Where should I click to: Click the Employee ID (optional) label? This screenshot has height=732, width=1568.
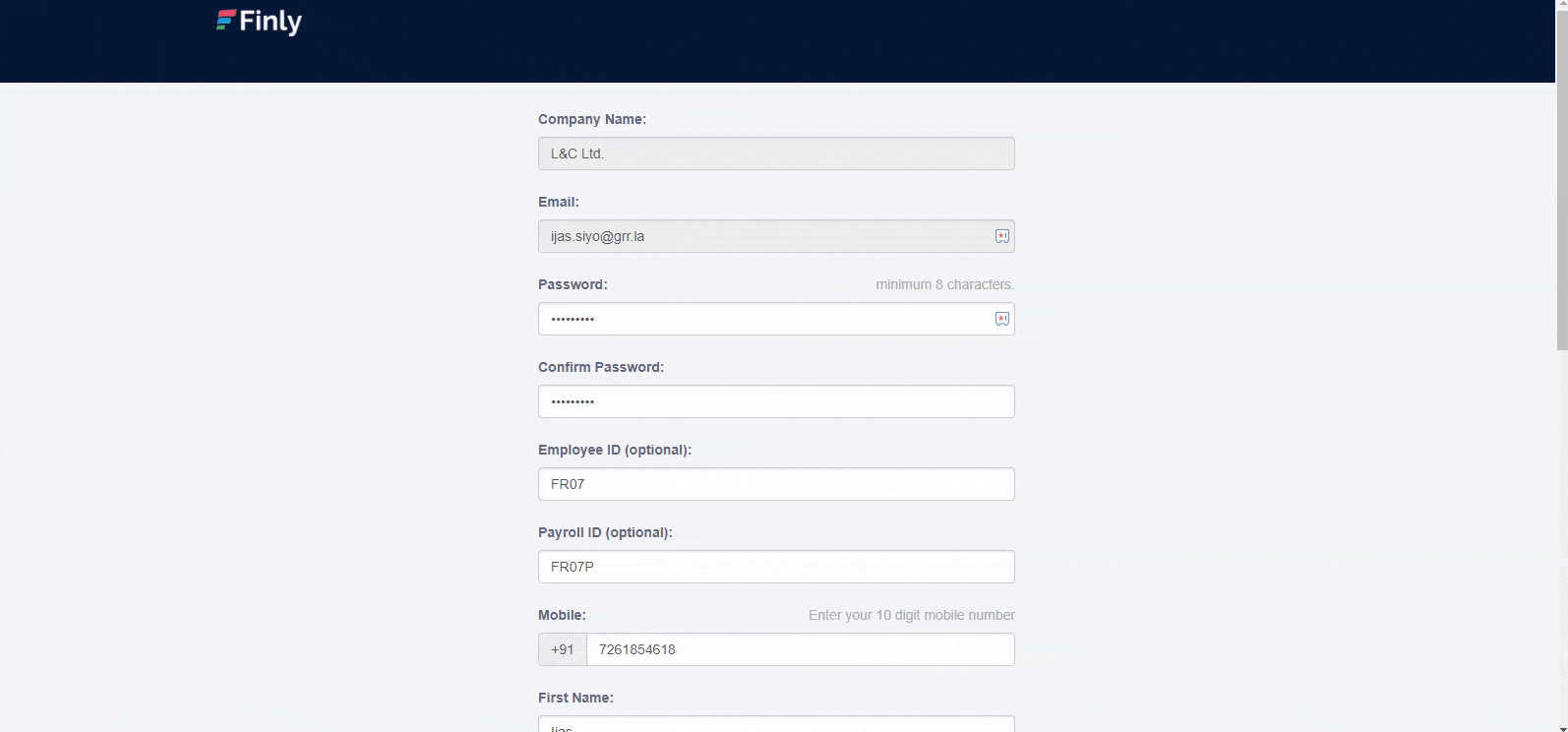[x=615, y=450]
